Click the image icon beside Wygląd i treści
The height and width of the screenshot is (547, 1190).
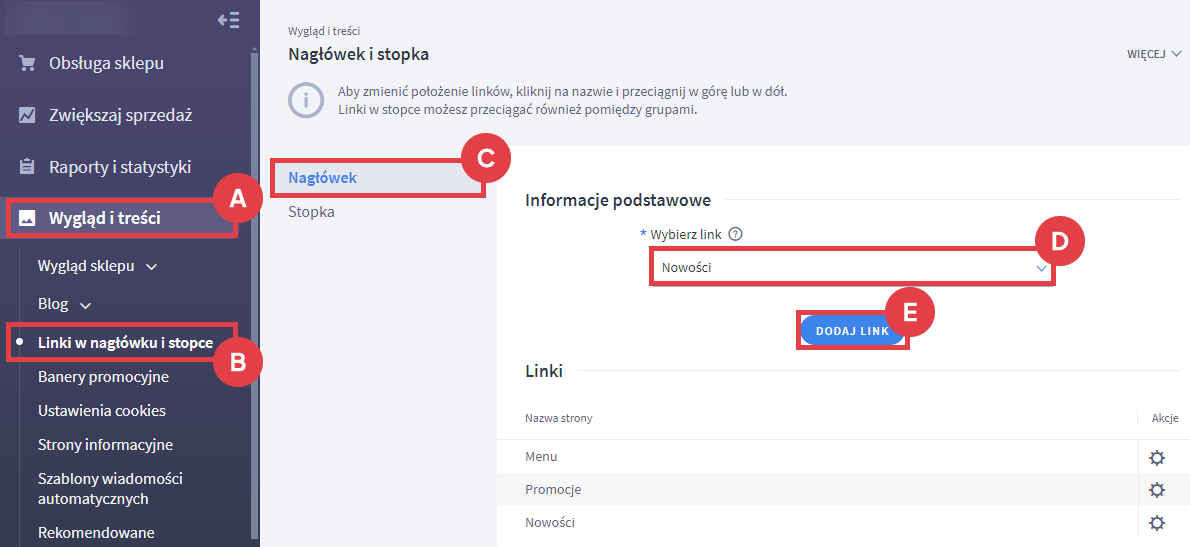27,218
